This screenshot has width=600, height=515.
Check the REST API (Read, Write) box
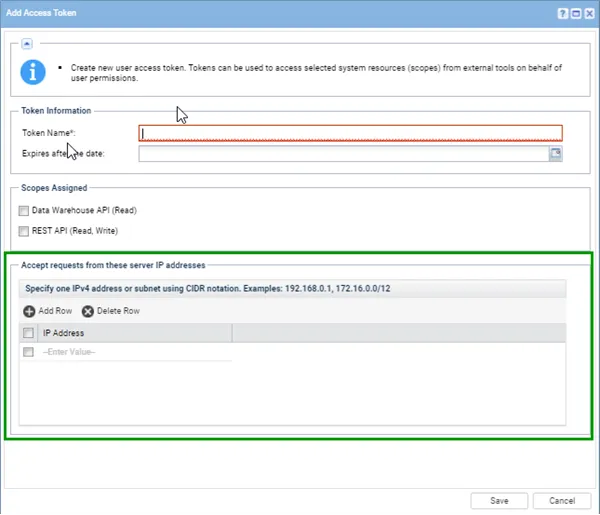coord(24,230)
